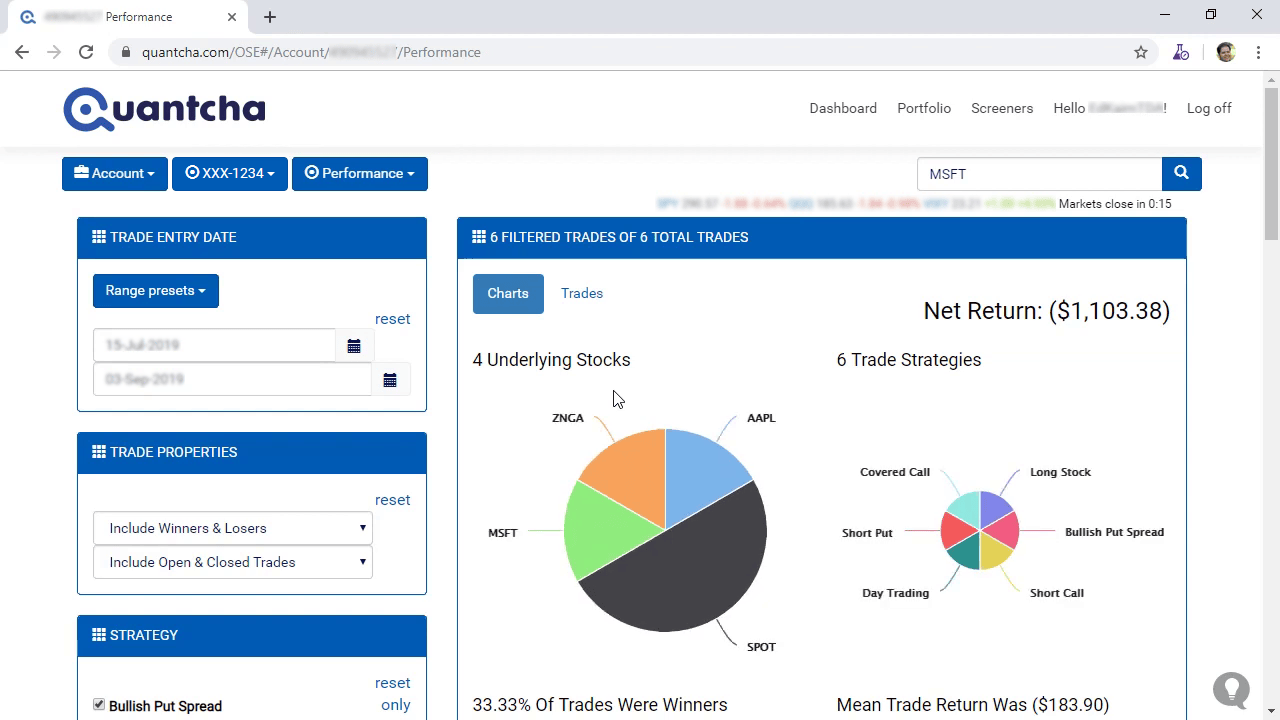The image size is (1280, 720).
Task: Open the flask extension icon in the Chrome toolbar
Action: 1181,52
